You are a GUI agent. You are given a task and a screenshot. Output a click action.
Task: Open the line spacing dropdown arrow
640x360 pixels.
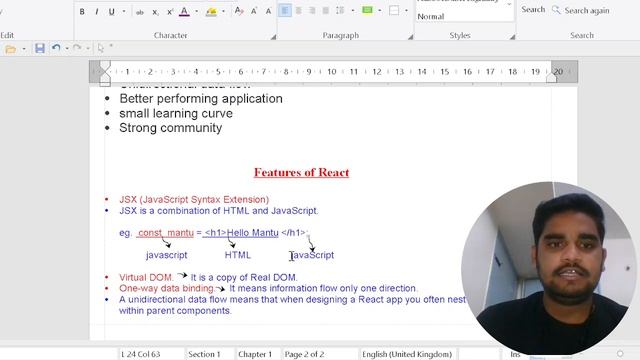coord(353,11)
